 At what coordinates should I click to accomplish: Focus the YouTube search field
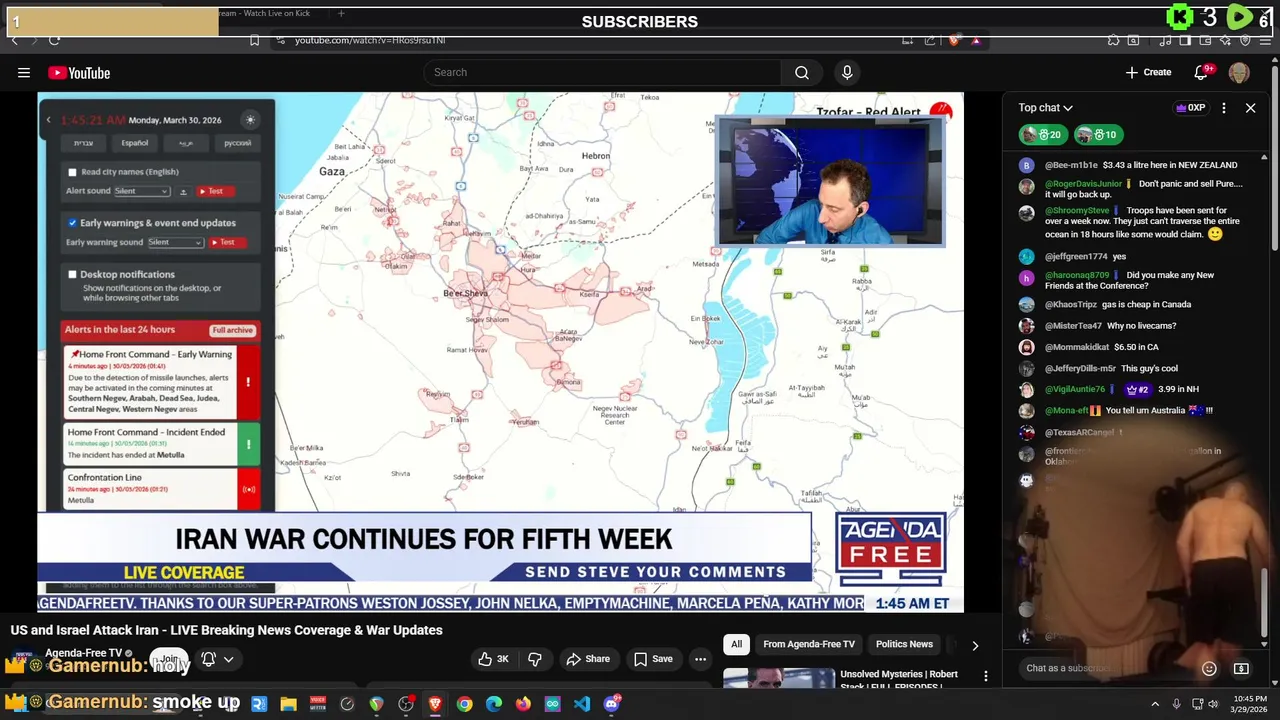pyautogui.click(x=602, y=72)
